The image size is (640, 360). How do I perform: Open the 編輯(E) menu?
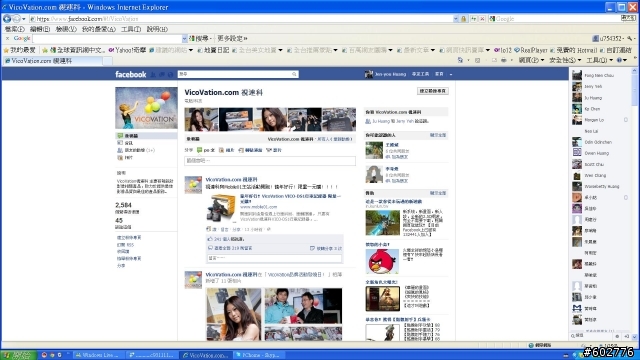pos(40,29)
